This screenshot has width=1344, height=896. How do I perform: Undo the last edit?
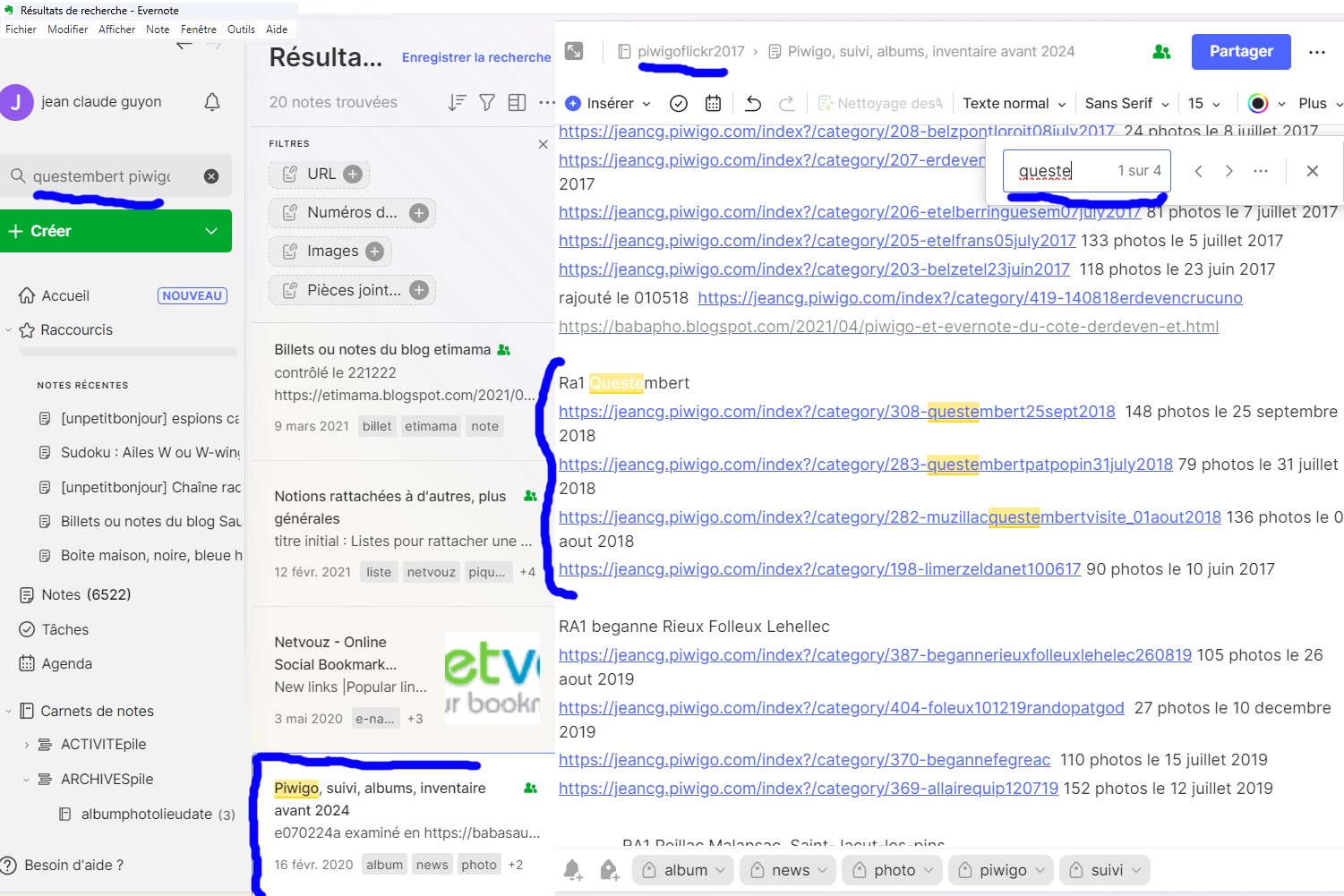(x=753, y=104)
